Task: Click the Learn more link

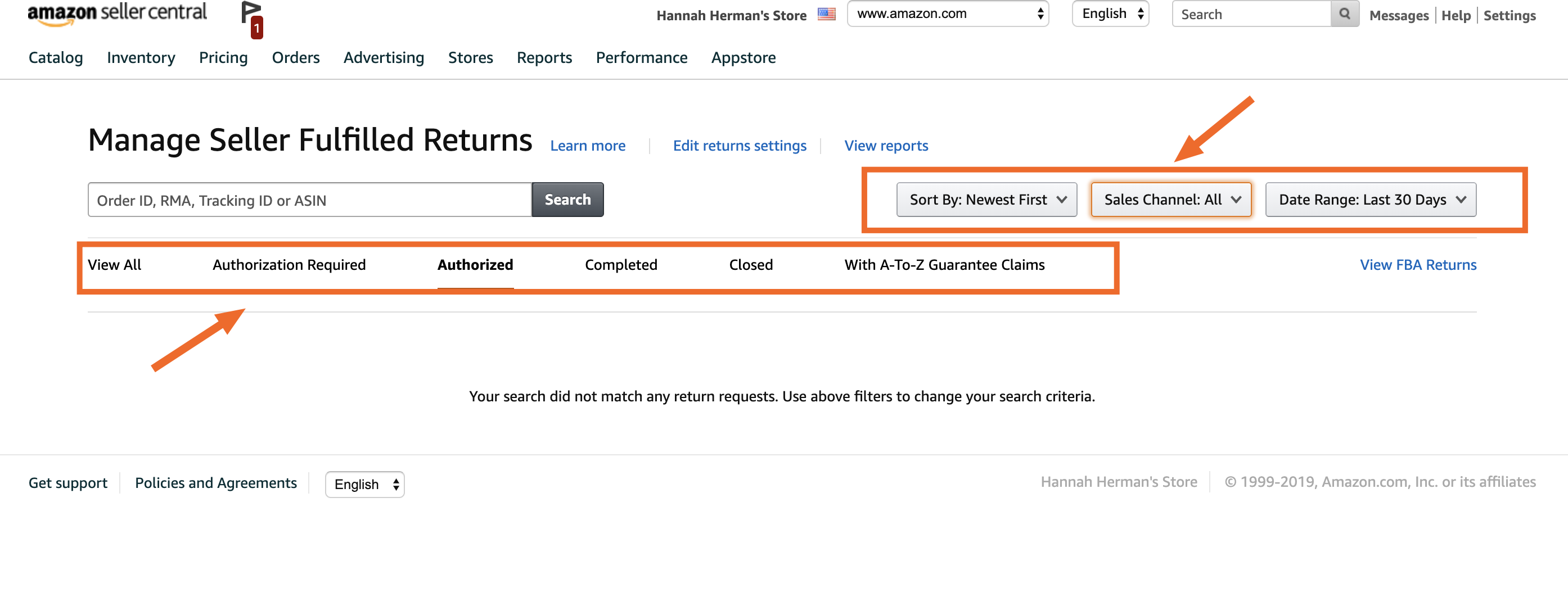Action: point(587,146)
